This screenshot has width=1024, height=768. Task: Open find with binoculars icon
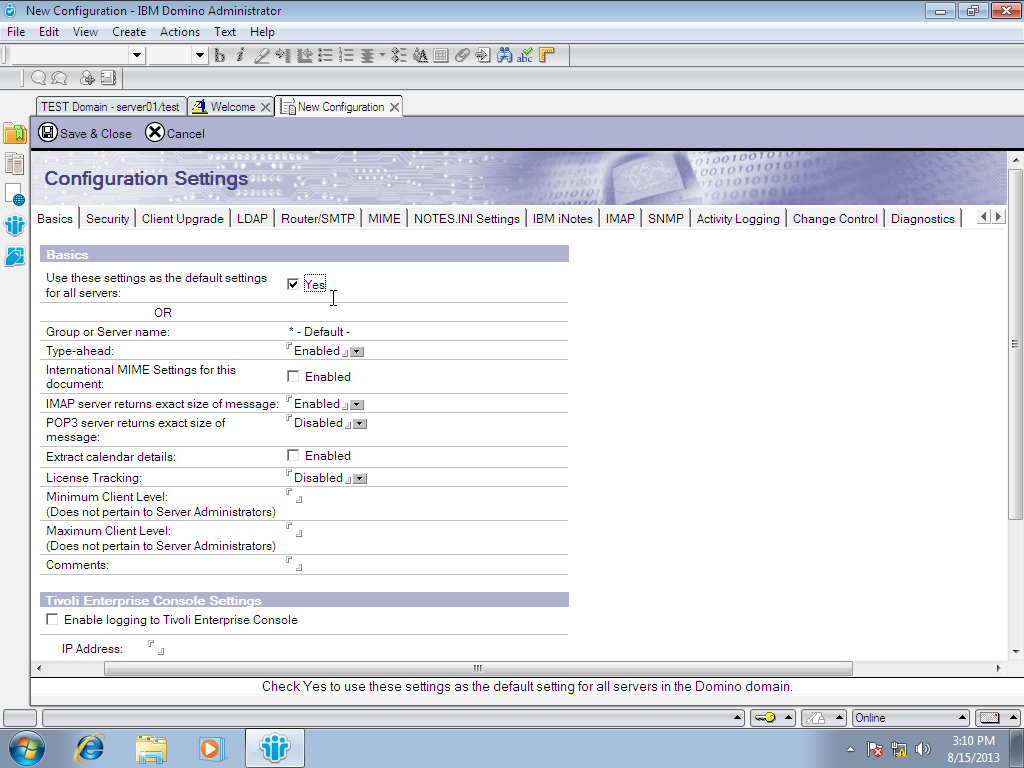[504, 56]
